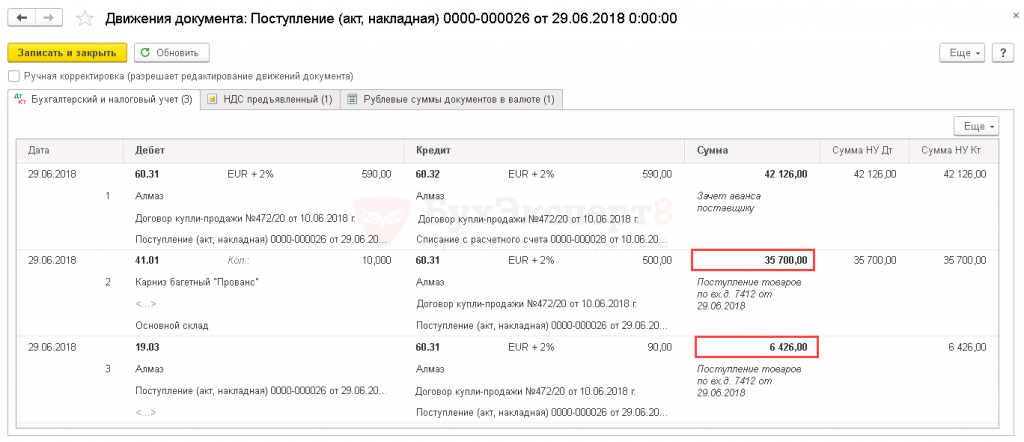Switch to Бухгалтерский и налоговый учет tab
The height and width of the screenshot is (442, 1024).
103,100
